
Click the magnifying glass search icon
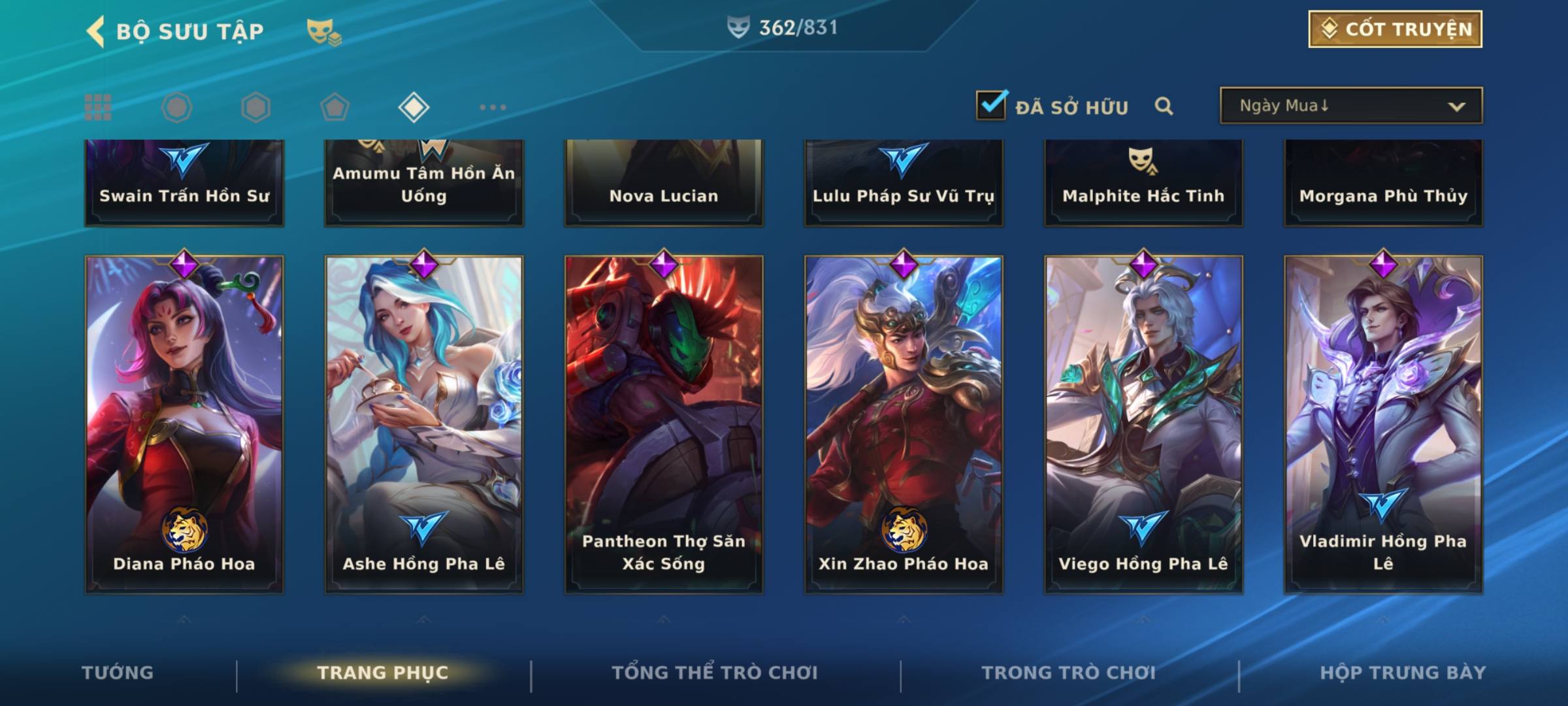point(1164,106)
